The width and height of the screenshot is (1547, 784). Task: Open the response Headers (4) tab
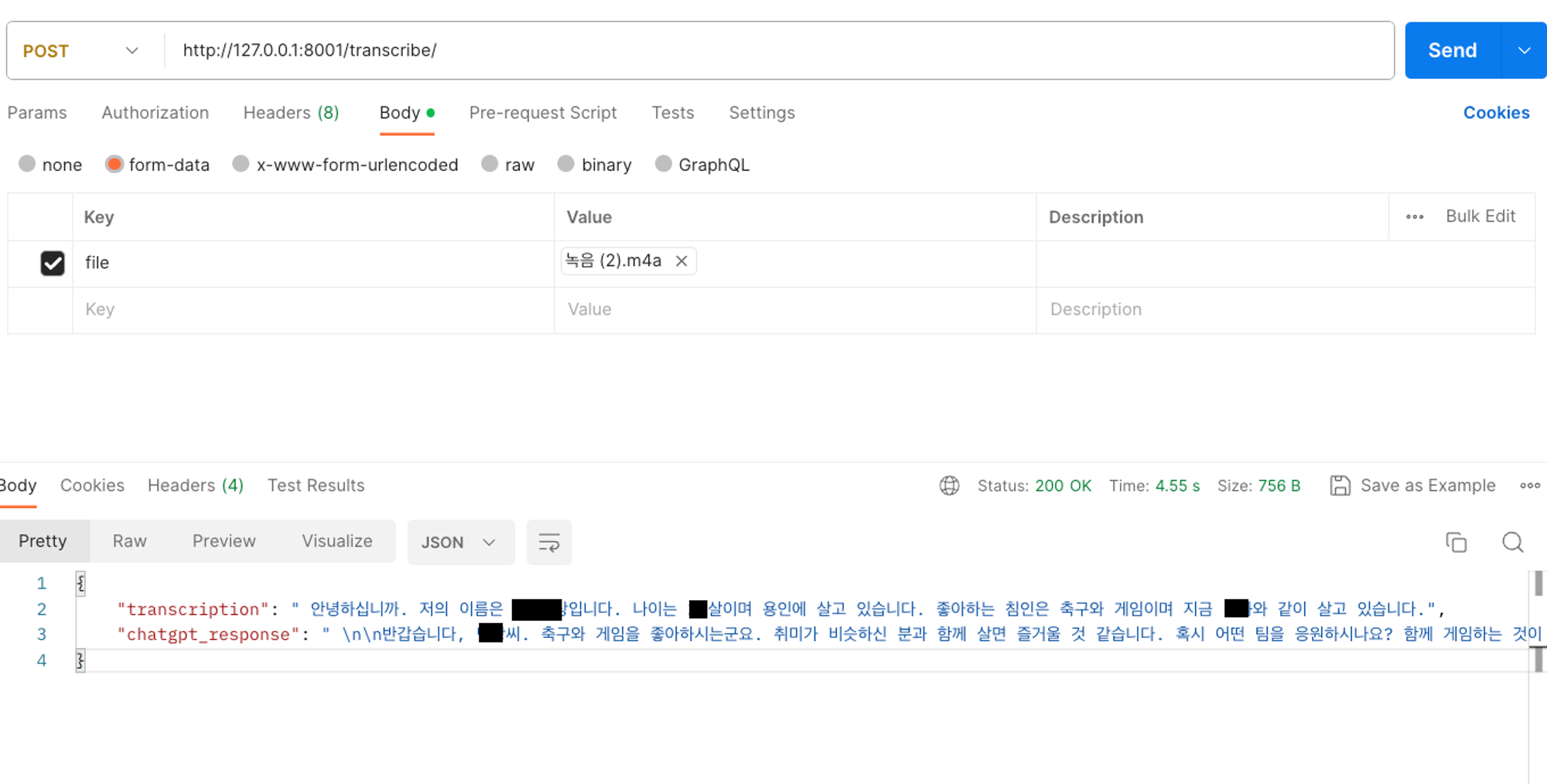click(196, 486)
